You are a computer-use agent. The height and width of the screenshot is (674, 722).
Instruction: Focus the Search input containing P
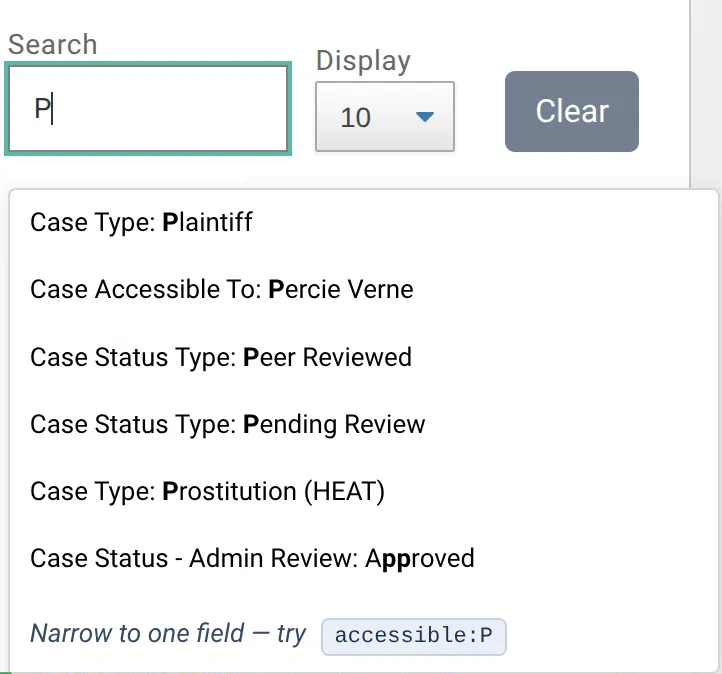coord(148,109)
